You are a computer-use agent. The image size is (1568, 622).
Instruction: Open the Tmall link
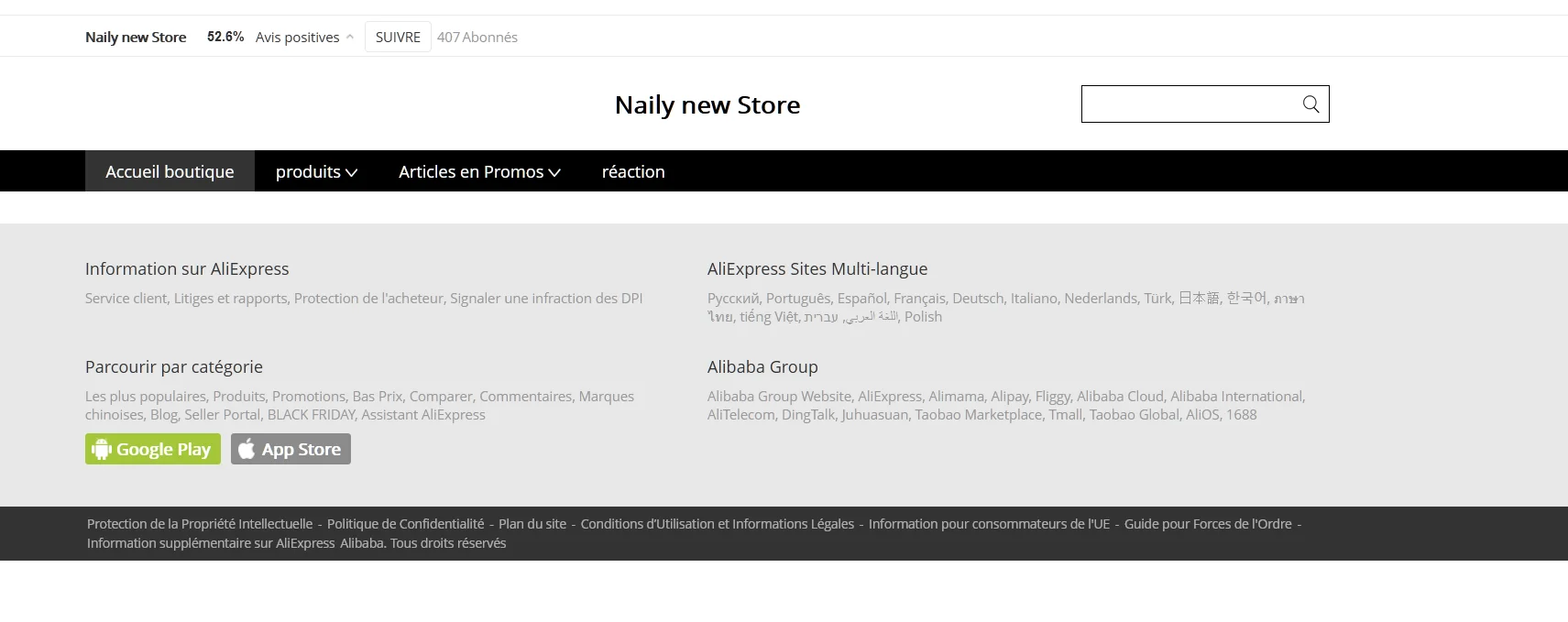click(1065, 415)
